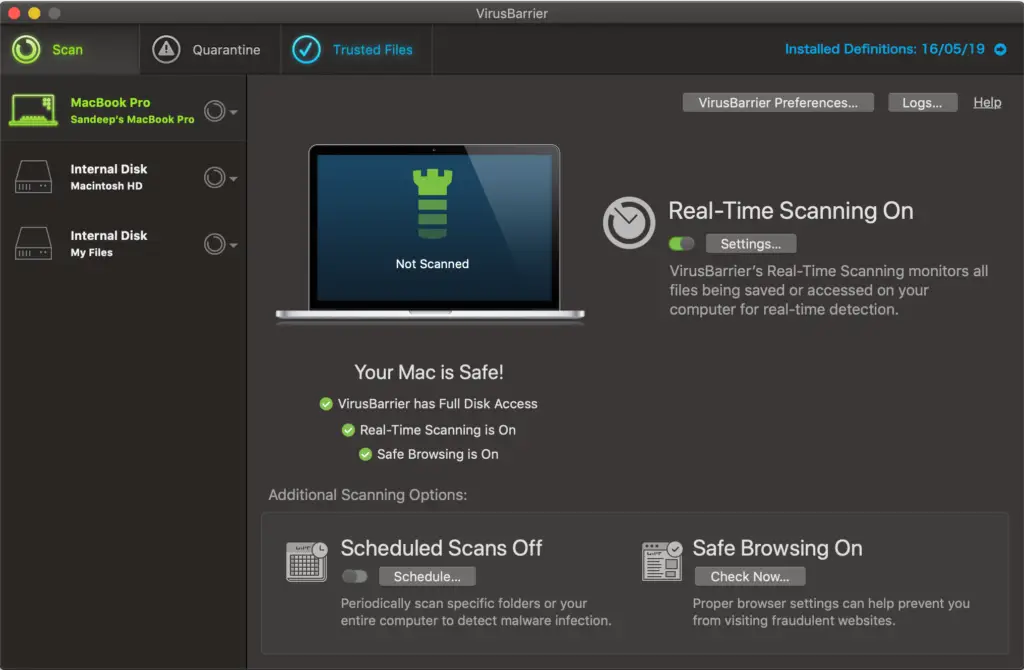Screen dimensions: 1024x670
Task: Click 'Real-Time Scanning is On' status text
Action: (x=438, y=430)
